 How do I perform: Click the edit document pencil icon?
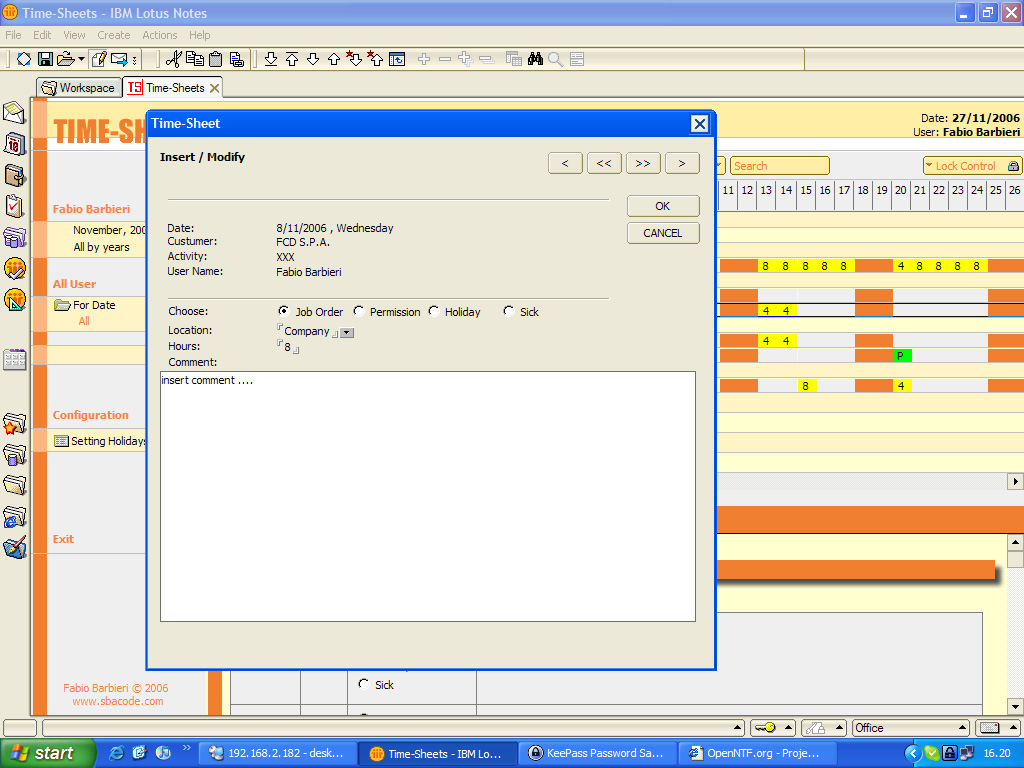click(x=99, y=59)
